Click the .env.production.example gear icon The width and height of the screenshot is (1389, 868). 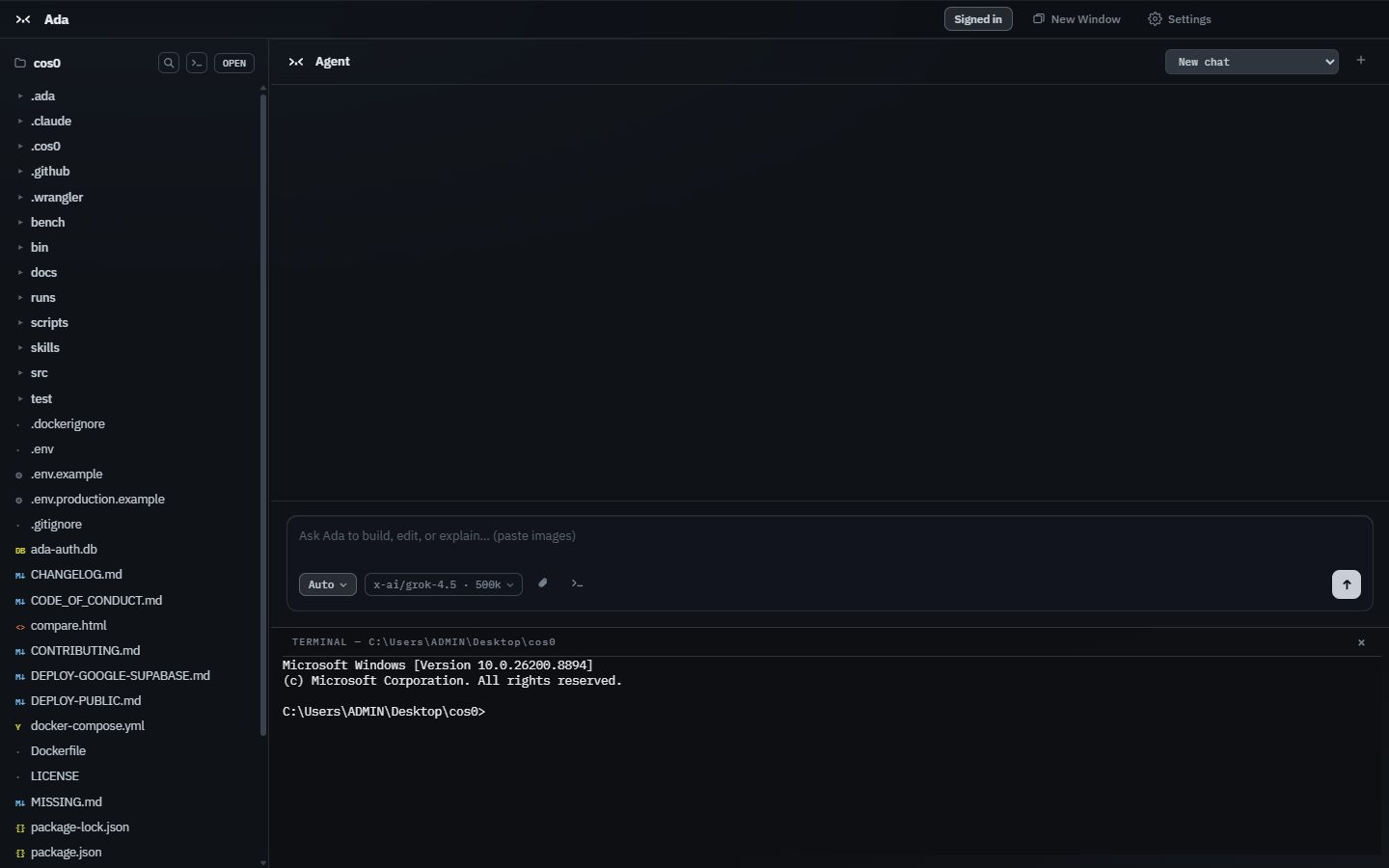19,500
